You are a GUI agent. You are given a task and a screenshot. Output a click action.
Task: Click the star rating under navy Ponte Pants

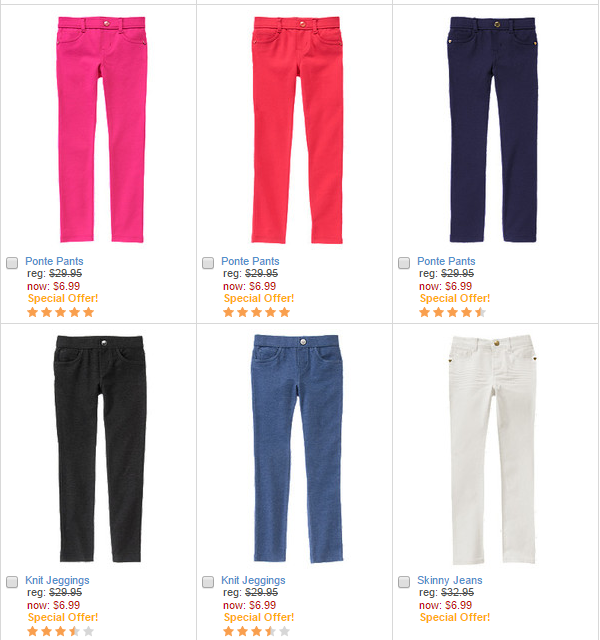click(452, 313)
